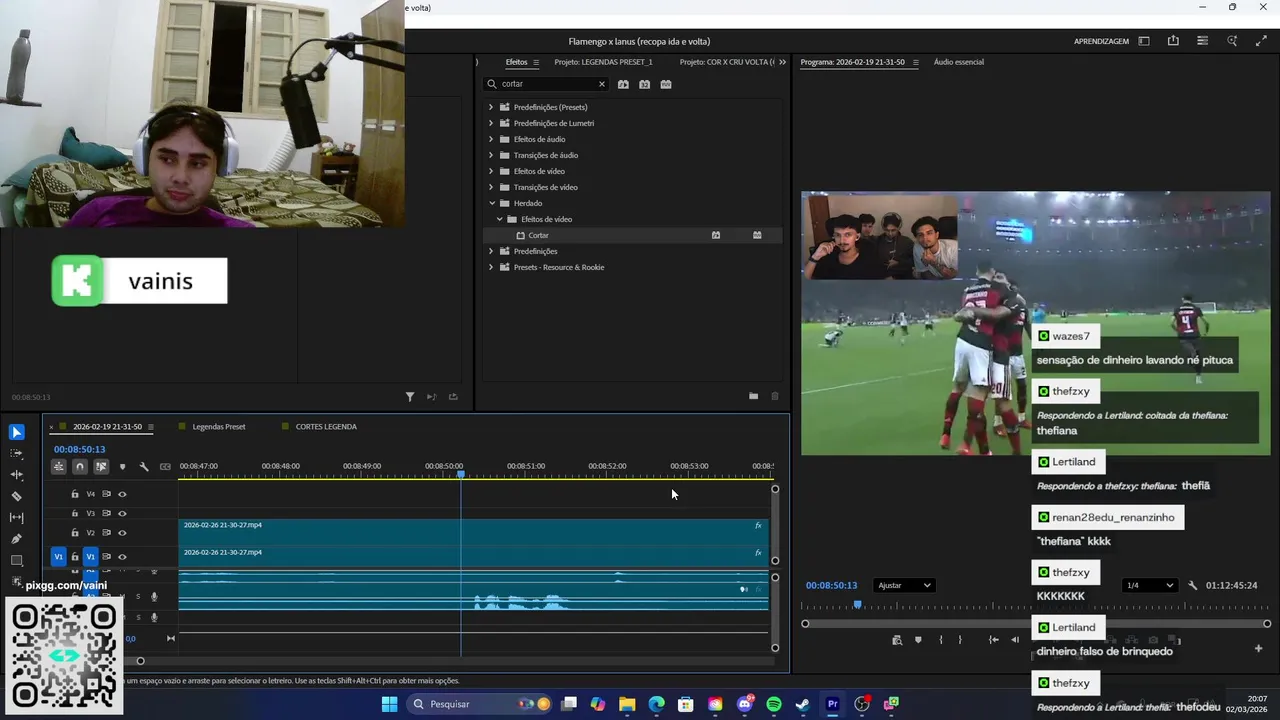The height and width of the screenshot is (720, 1280).
Task: Expand Transições de áudio folder
Action: click(x=491, y=155)
